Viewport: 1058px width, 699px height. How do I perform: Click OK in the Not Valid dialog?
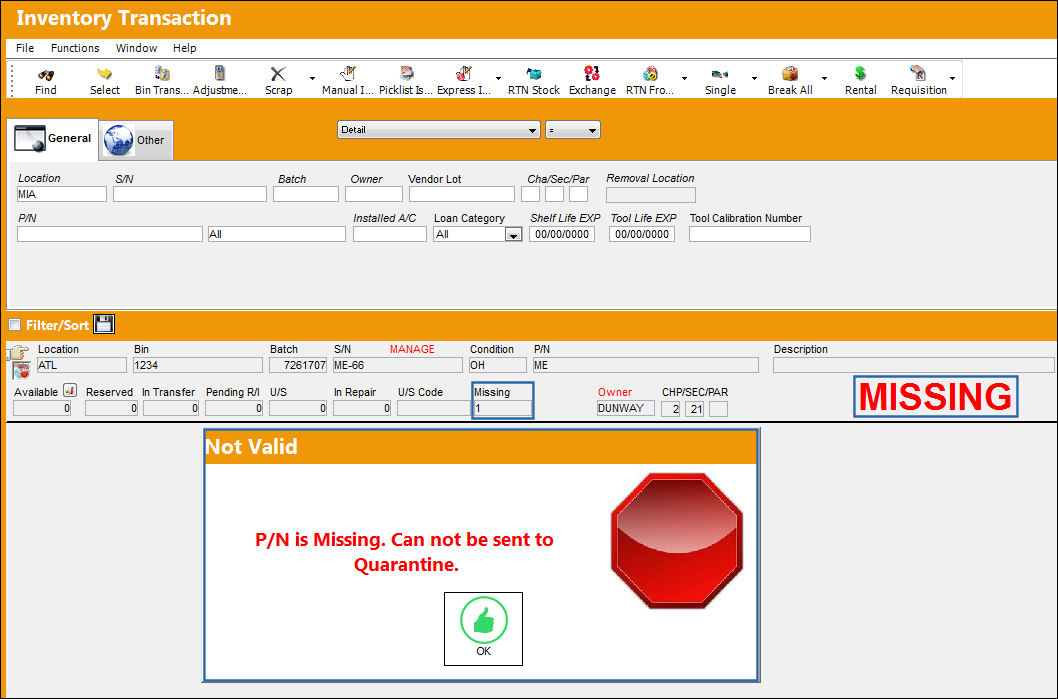[483, 628]
